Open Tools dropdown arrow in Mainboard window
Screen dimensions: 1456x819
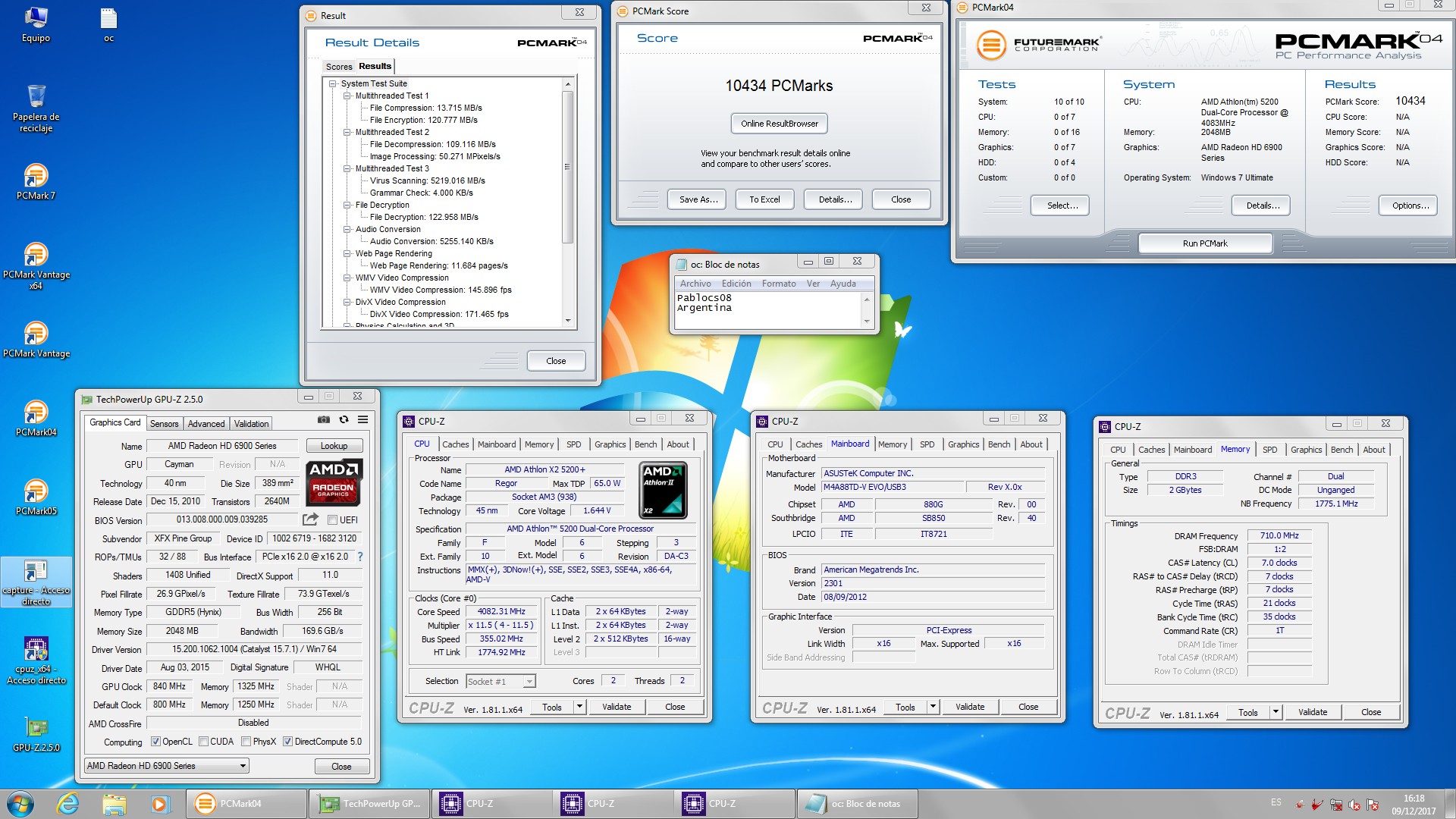click(x=933, y=708)
